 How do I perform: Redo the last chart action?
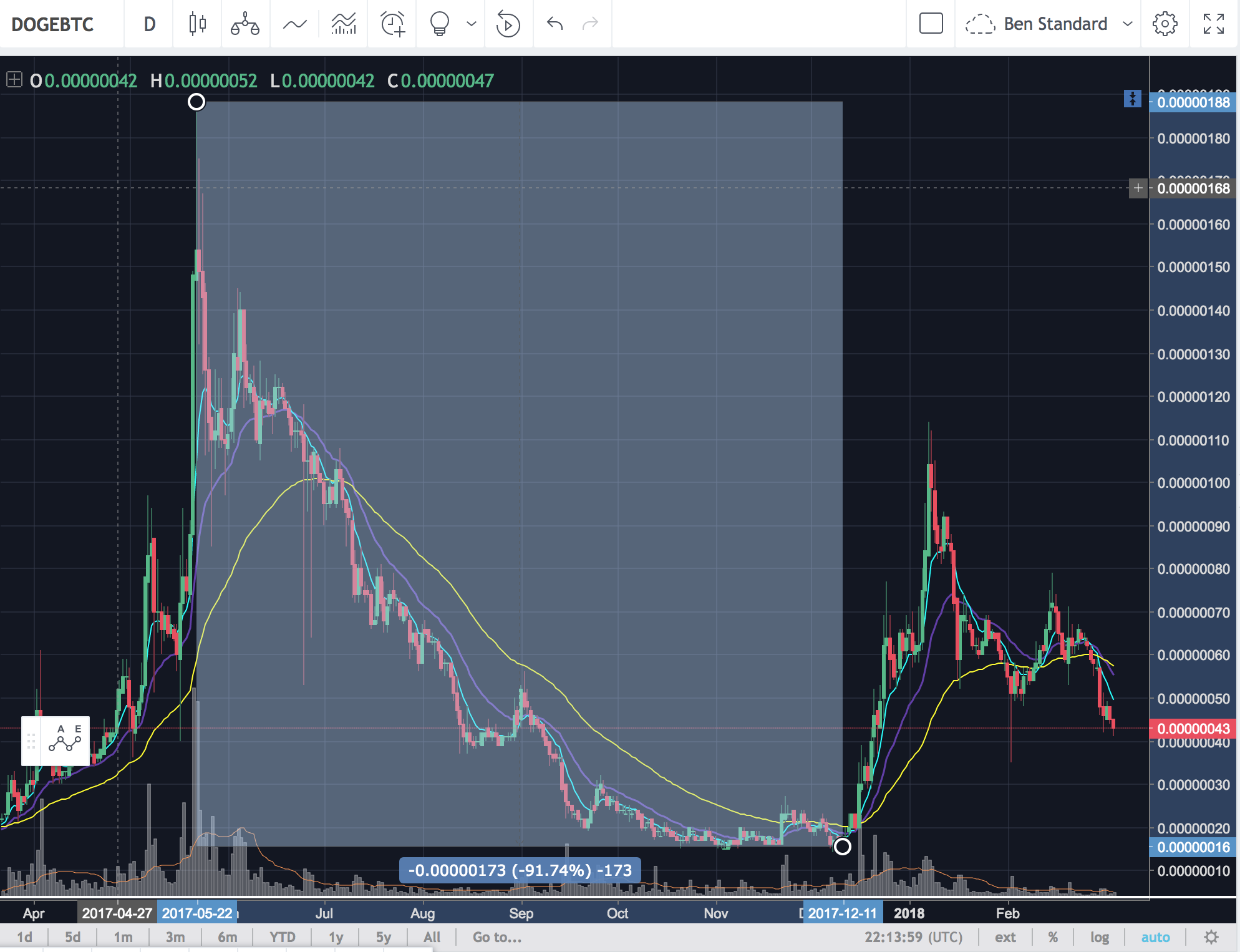click(589, 24)
